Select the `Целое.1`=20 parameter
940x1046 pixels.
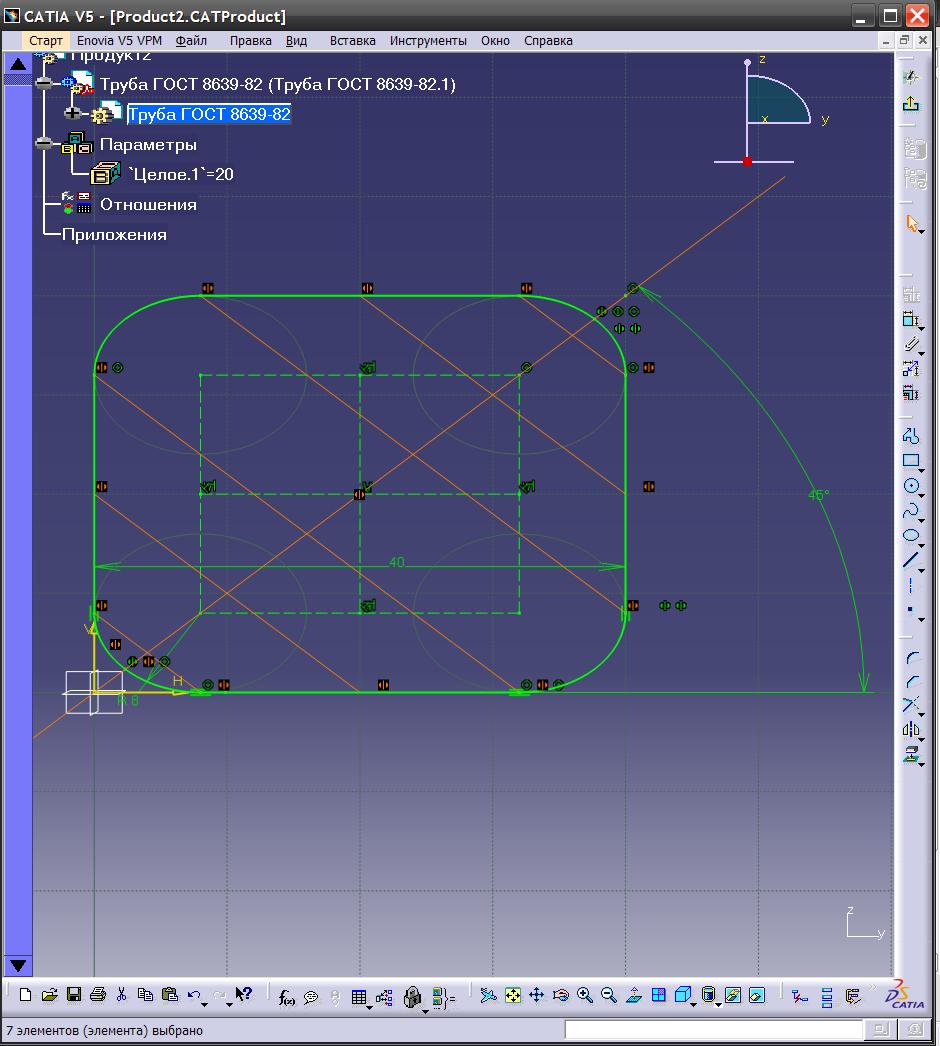pyautogui.click(x=181, y=174)
